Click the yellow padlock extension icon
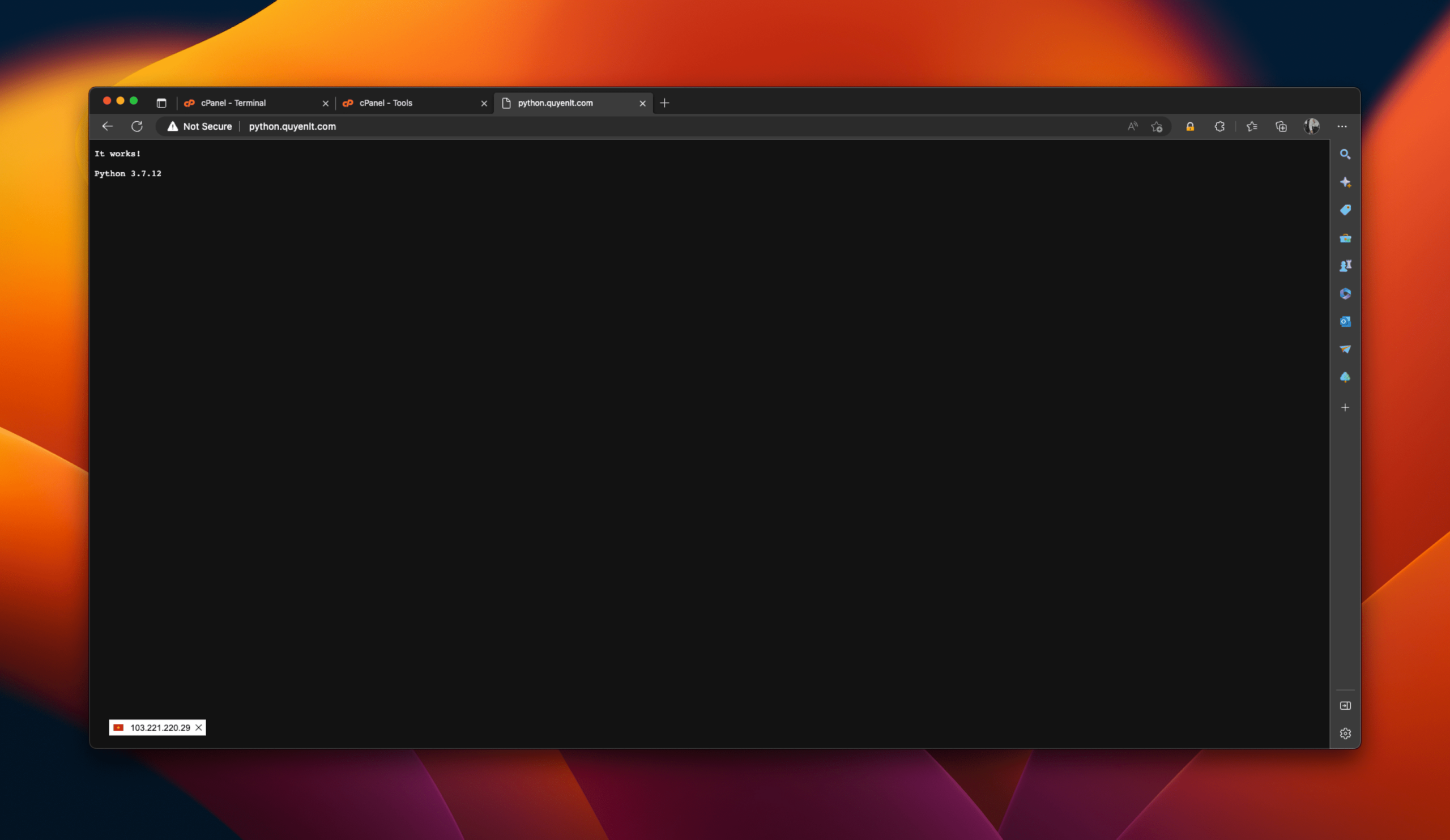 click(1190, 126)
